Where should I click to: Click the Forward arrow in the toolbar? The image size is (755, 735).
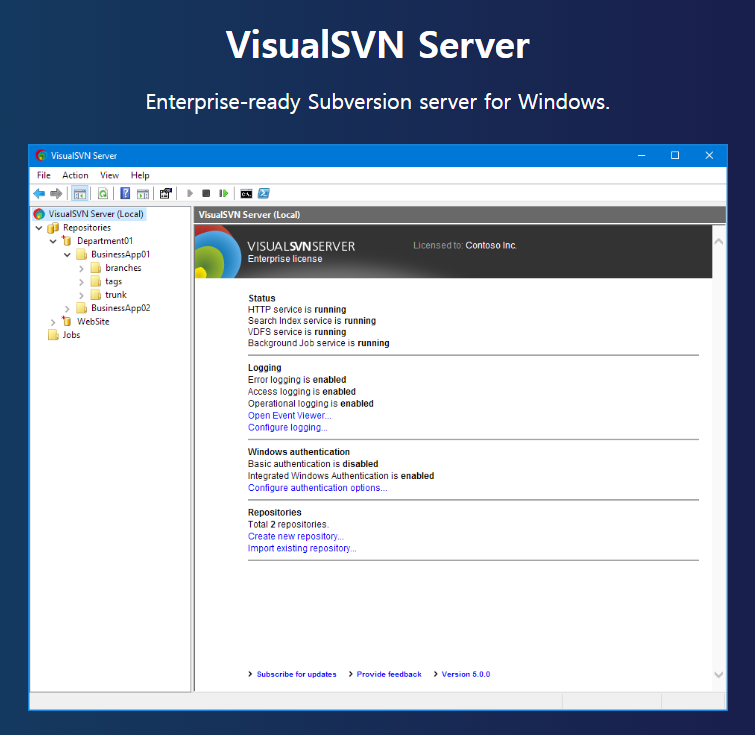(56, 194)
